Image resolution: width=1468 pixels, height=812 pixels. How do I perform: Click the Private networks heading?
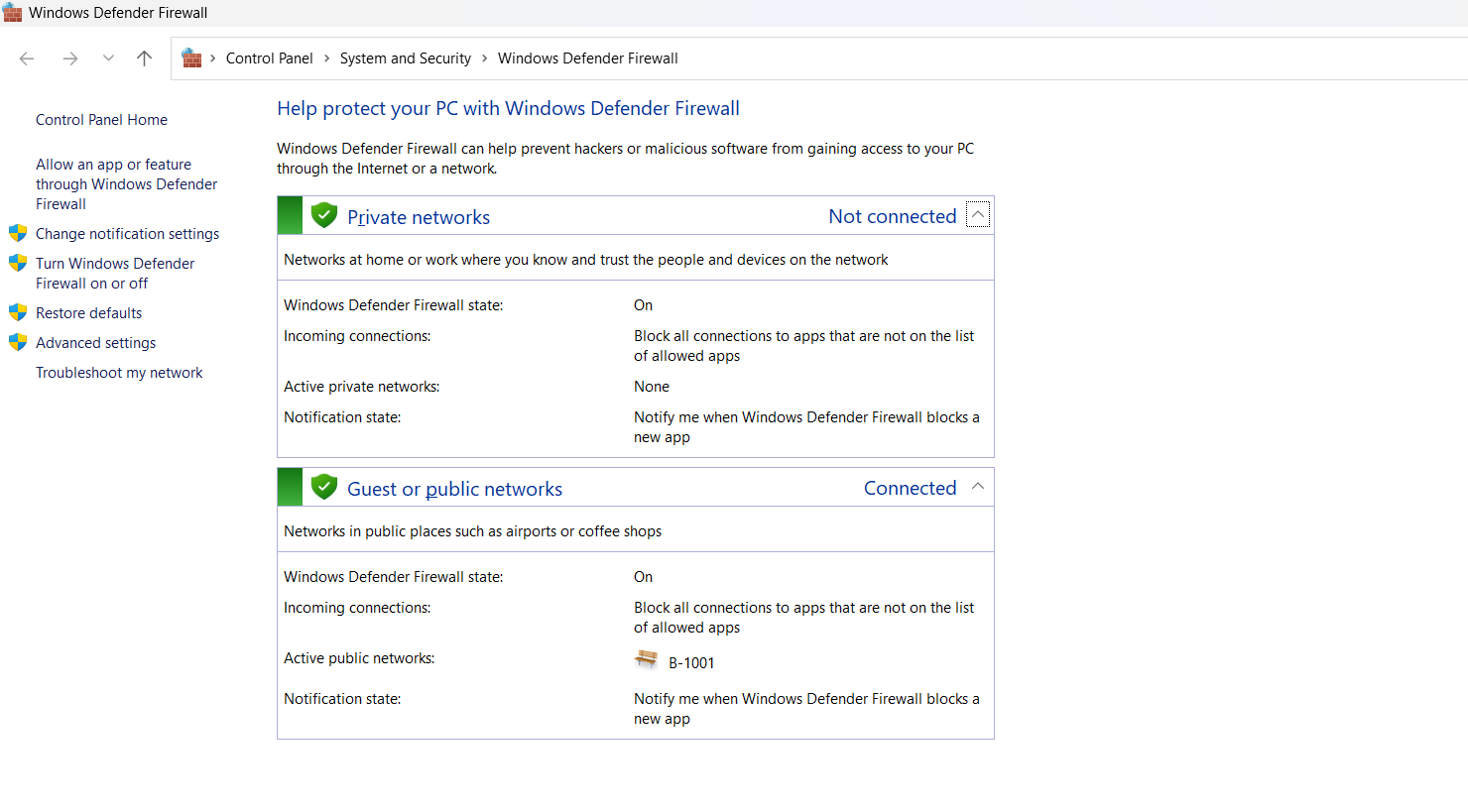[419, 217]
